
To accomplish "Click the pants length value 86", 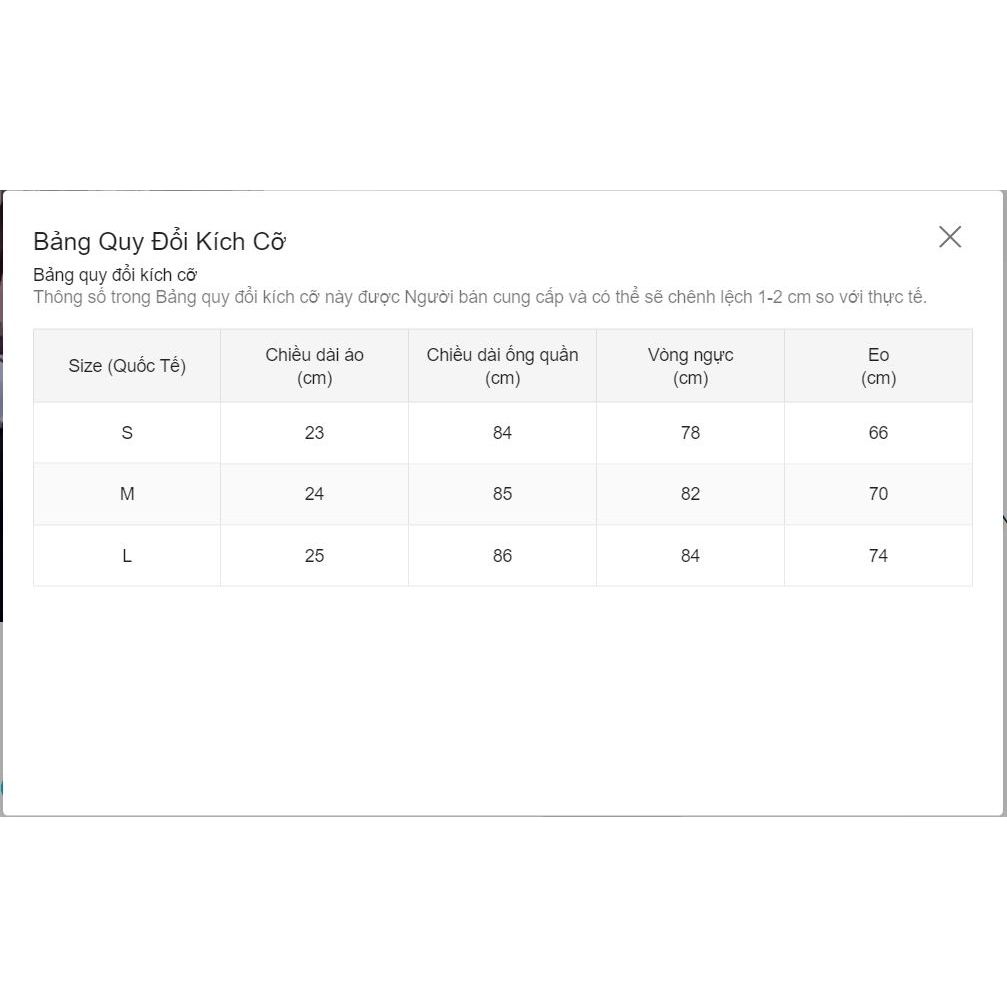I will (x=502, y=556).
